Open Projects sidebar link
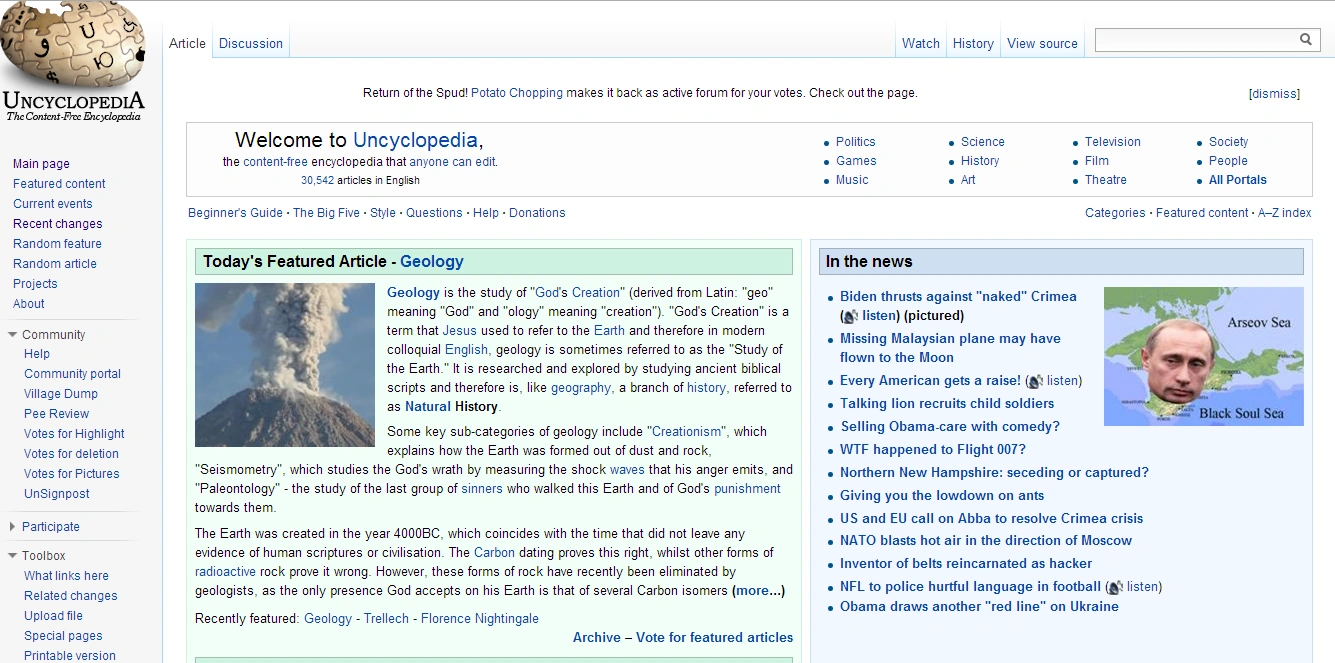The width and height of the screenshot is (1335, 663). coord(35,284)
